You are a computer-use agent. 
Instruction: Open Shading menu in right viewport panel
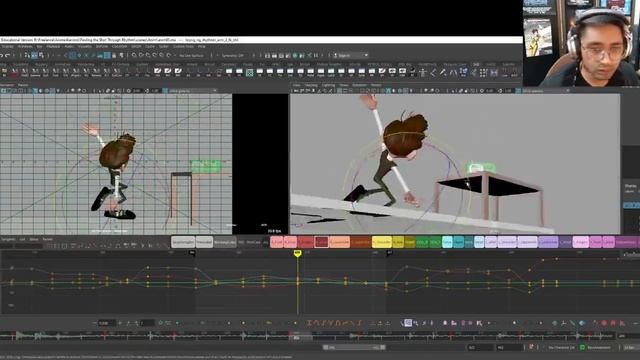click(x=311, y=85)
